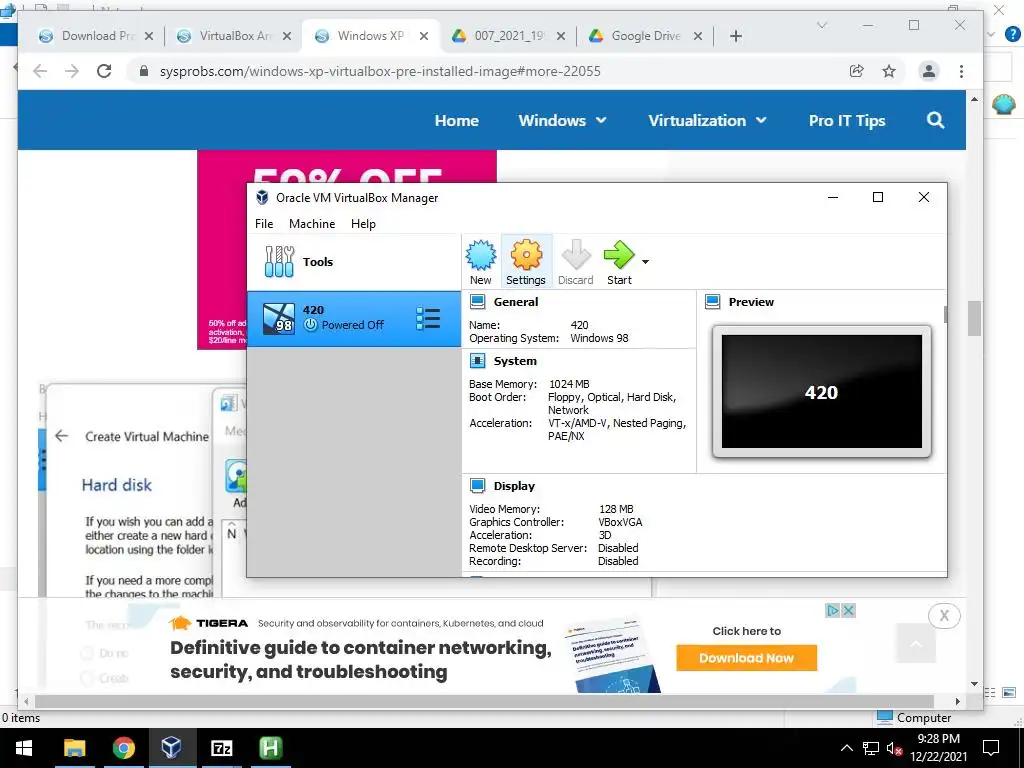Click the site search magnifier icon

pyautogui.click(x=935, y=120)
